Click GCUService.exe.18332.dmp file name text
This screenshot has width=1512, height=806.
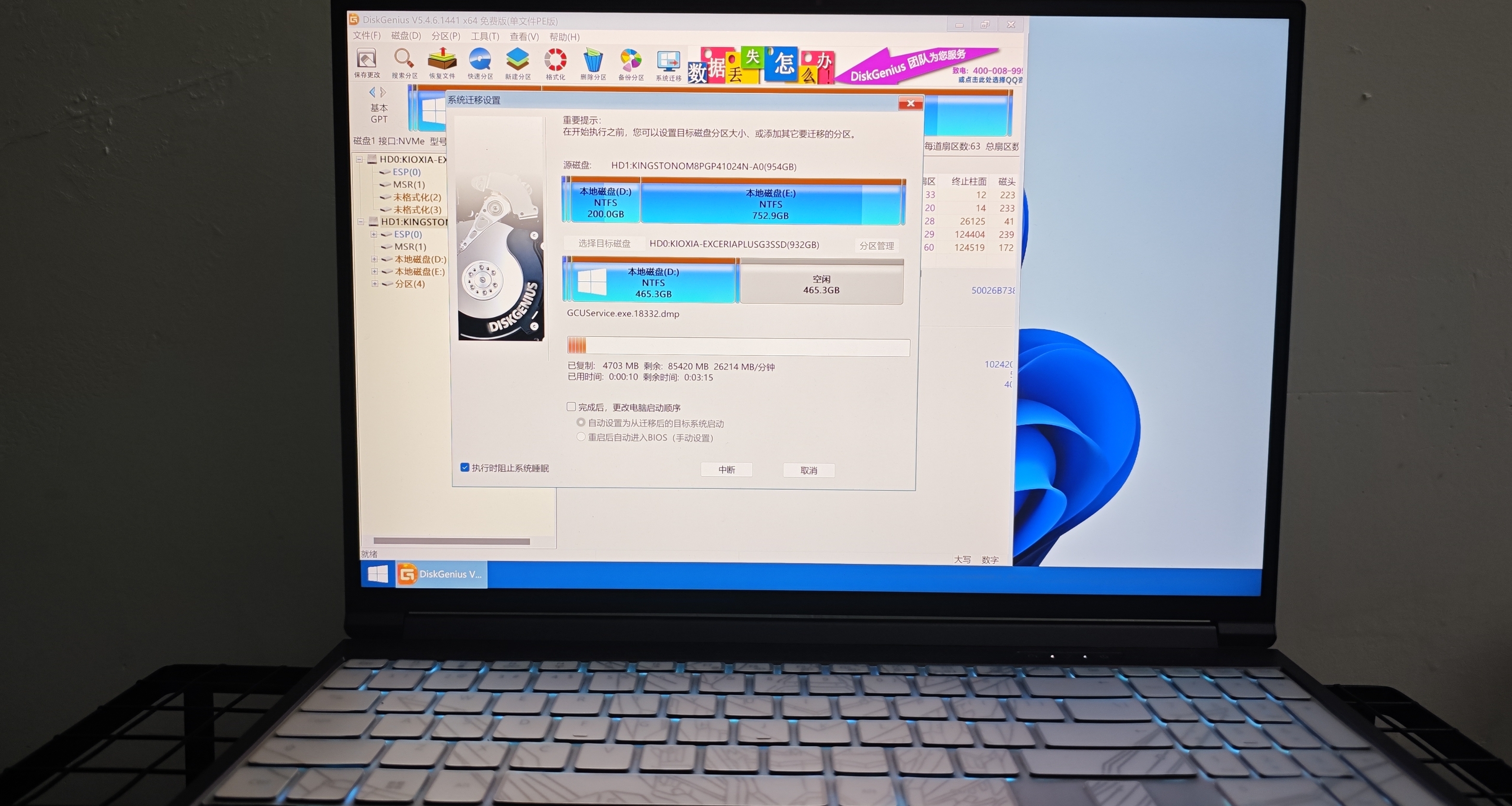point(623,313)
